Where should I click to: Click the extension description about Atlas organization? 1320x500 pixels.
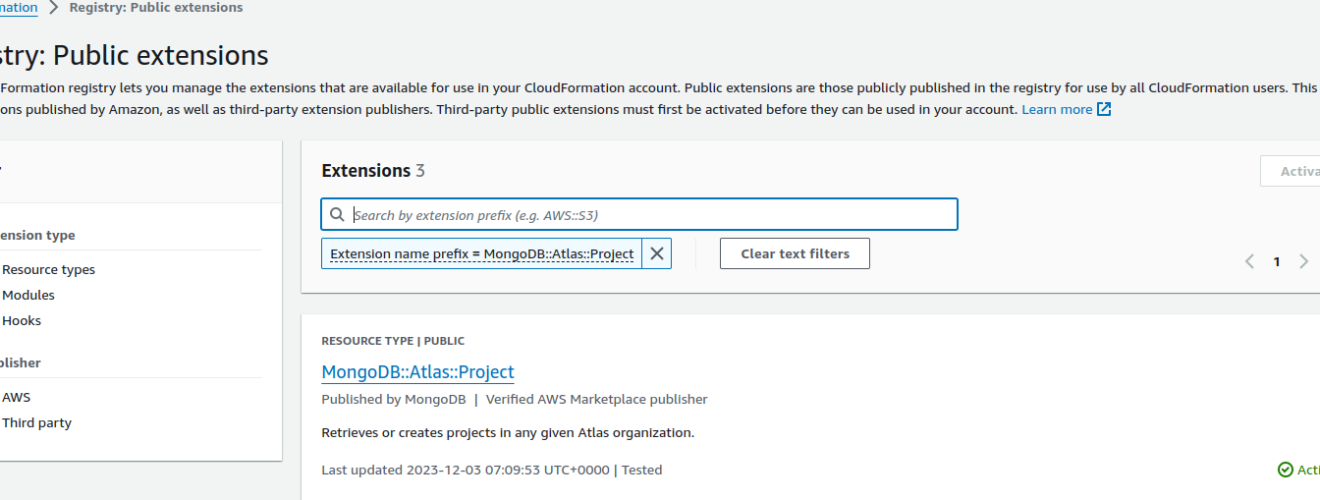point(508,433)
